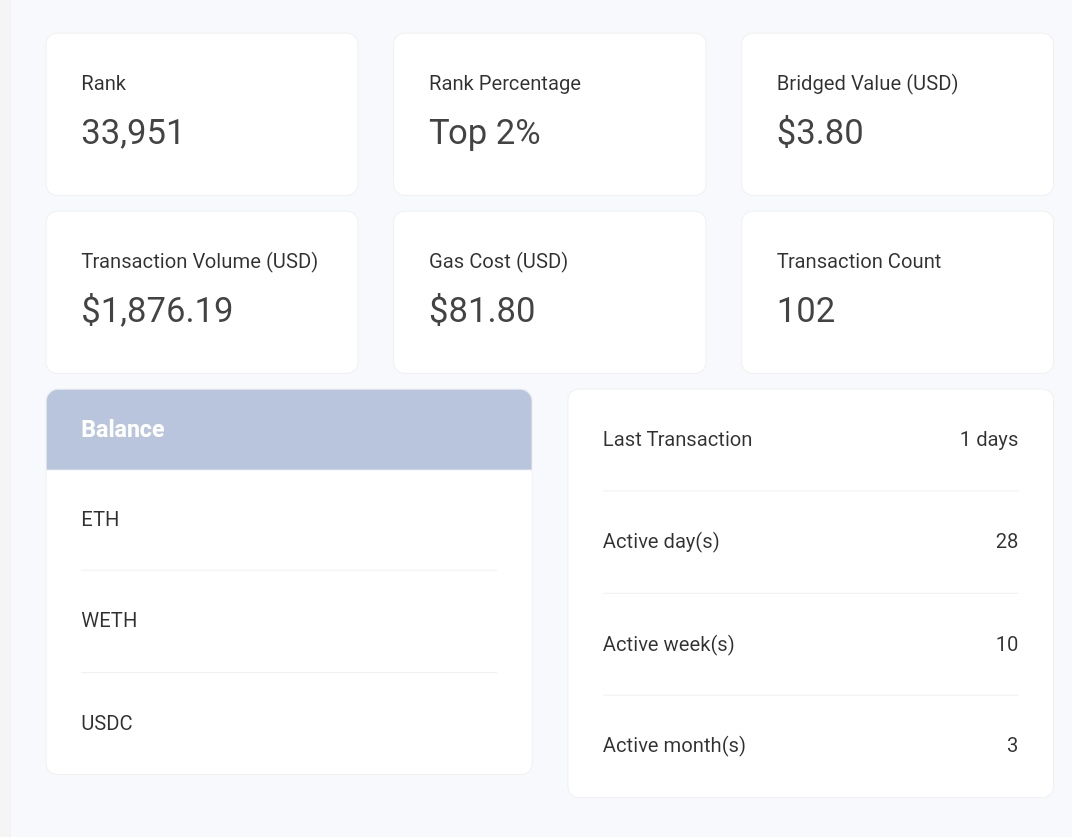Screen dimensions: 1072x837
Task: Click the $1,876.19 transaction volume value
Action: (157, 310)
